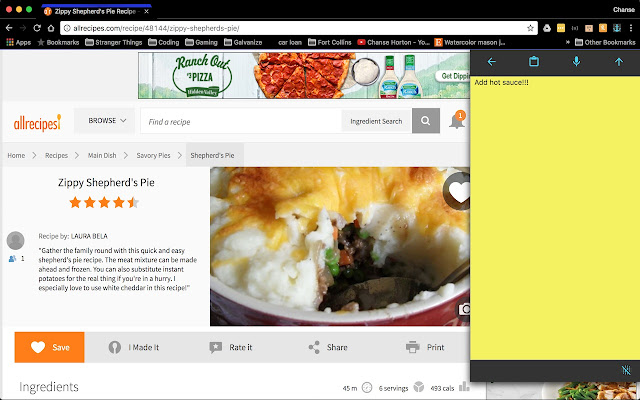The height and width of the screenshot is (400, 640).
Task: Go to Home in the breadcrumb
Action: [16, 156]
